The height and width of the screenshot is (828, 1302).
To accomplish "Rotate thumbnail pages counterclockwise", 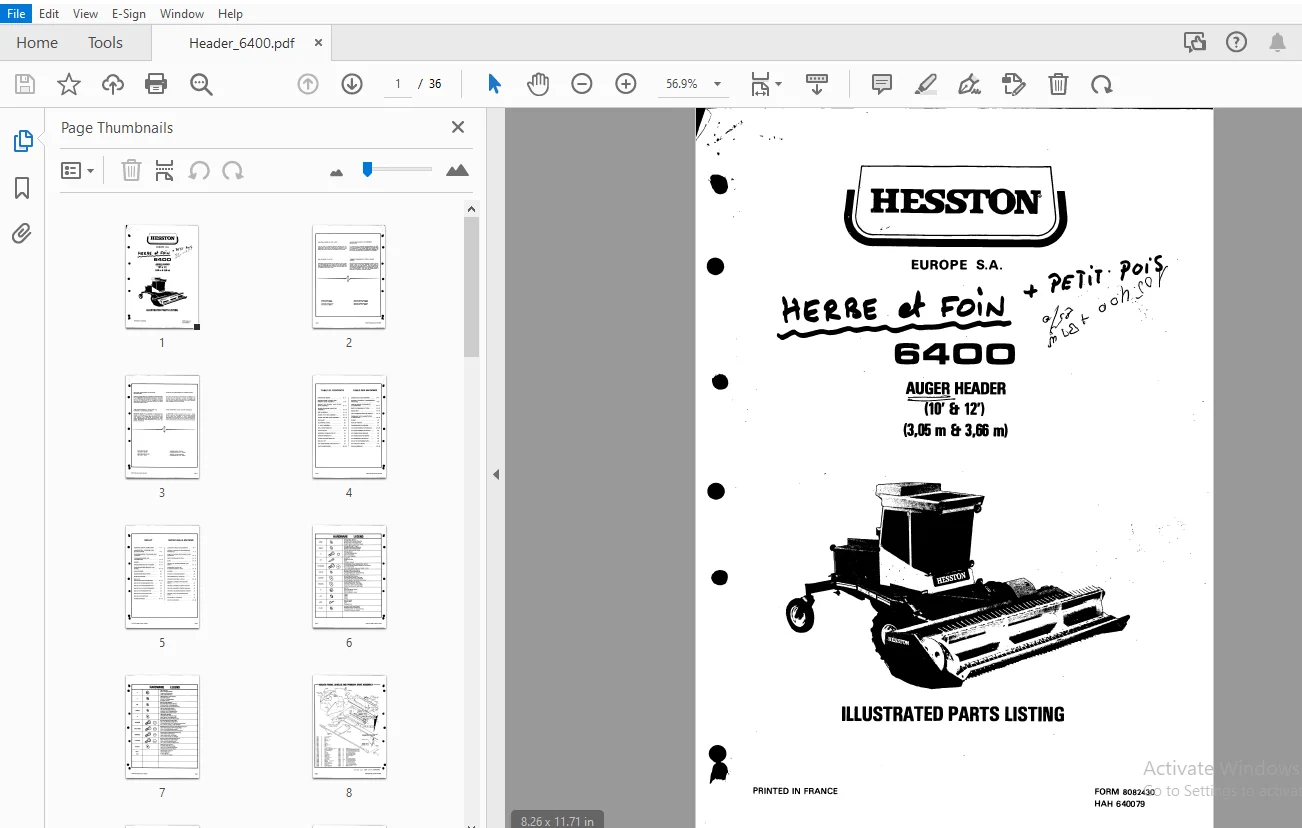I will pos(199,170).
